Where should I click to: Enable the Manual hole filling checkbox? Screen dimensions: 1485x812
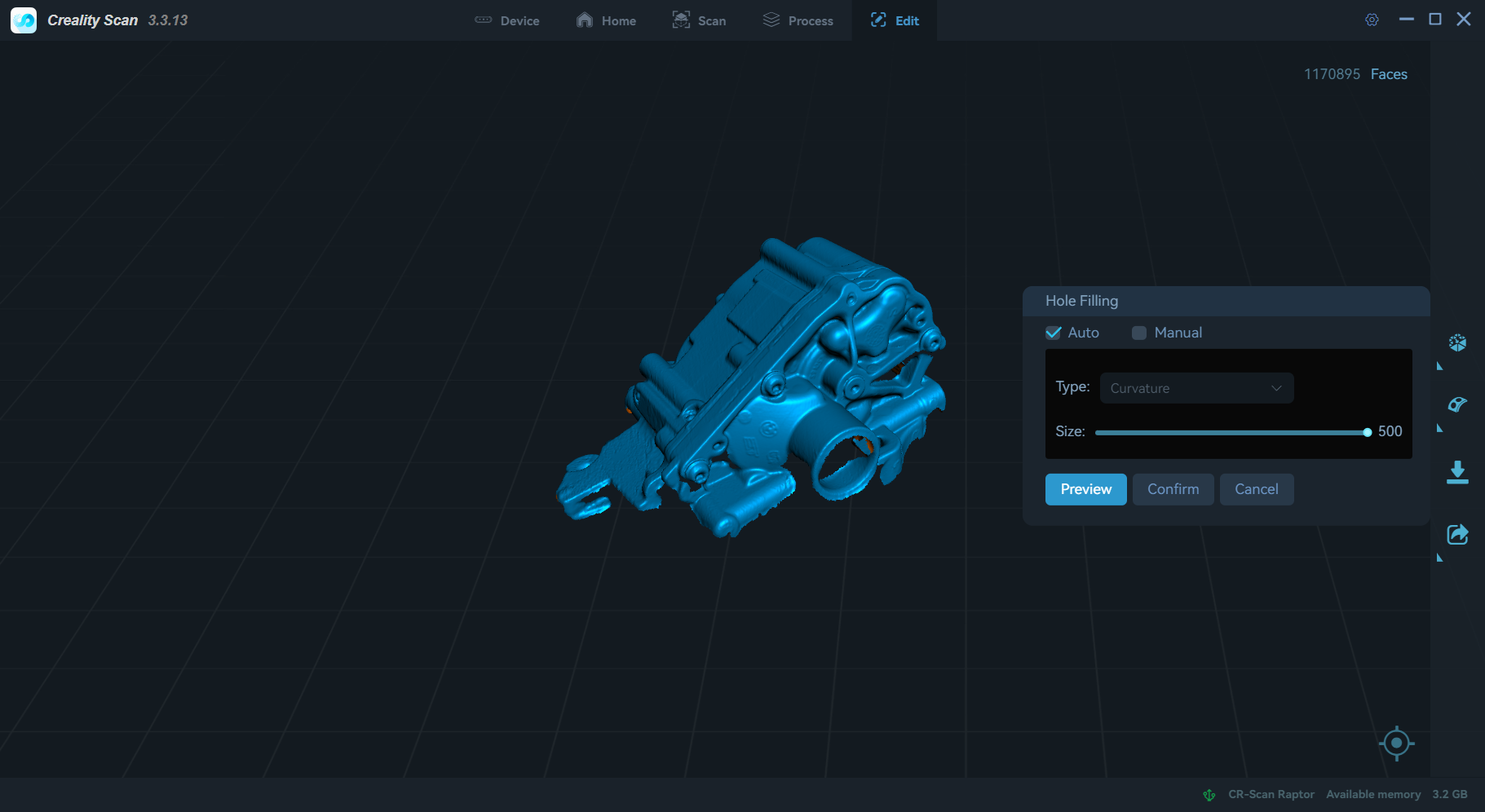pos(1139,333)
